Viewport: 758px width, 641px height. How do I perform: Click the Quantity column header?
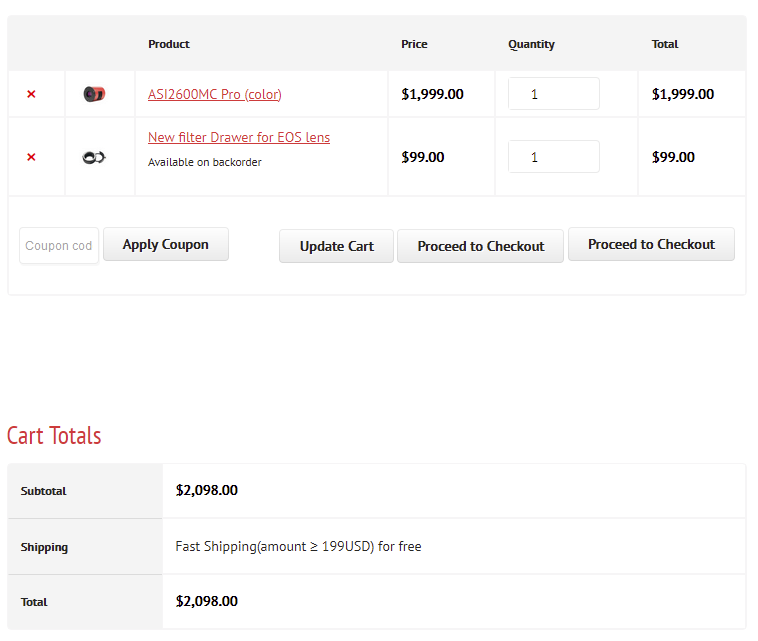coord(531,44)
